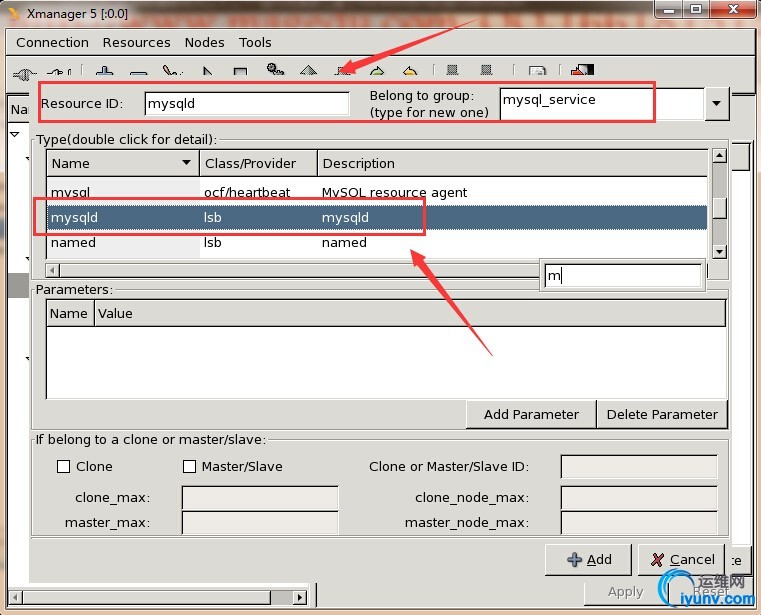Screen dimensions: 761x615
Task: Open the Resources menu
Action: [136, 43]
